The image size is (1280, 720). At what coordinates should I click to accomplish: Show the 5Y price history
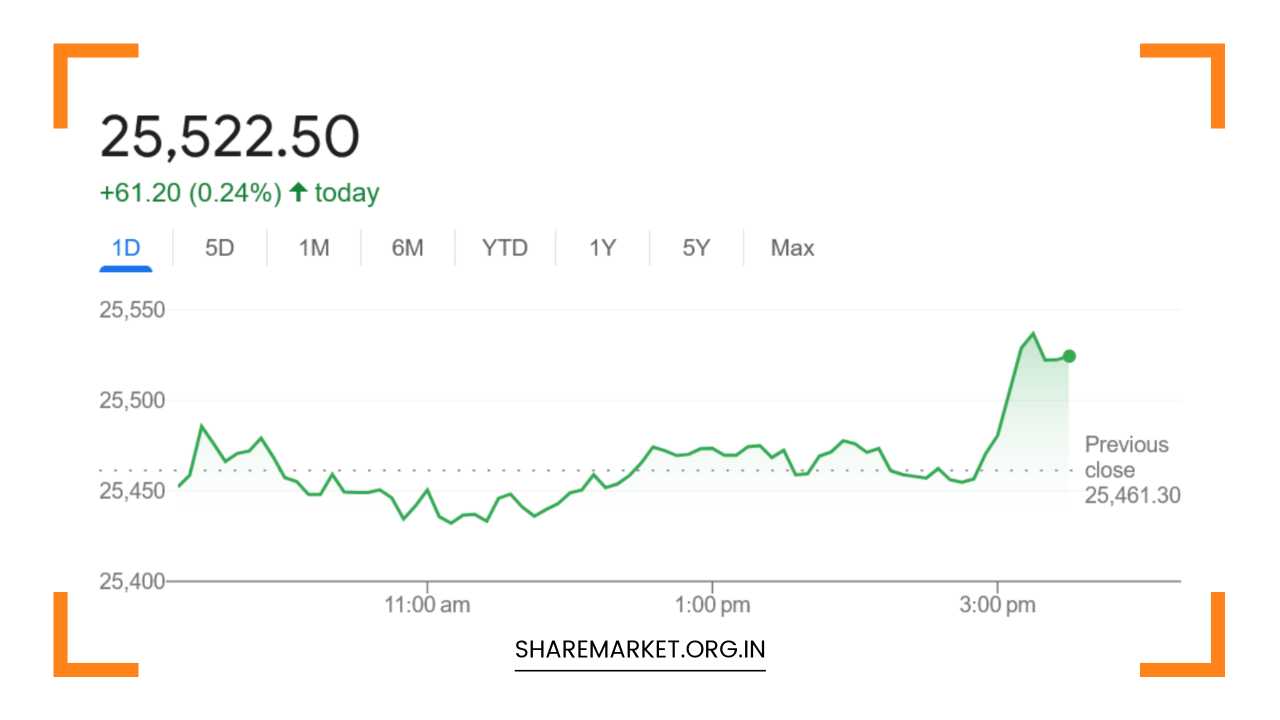pyautogui.click(x=695, y=248)
